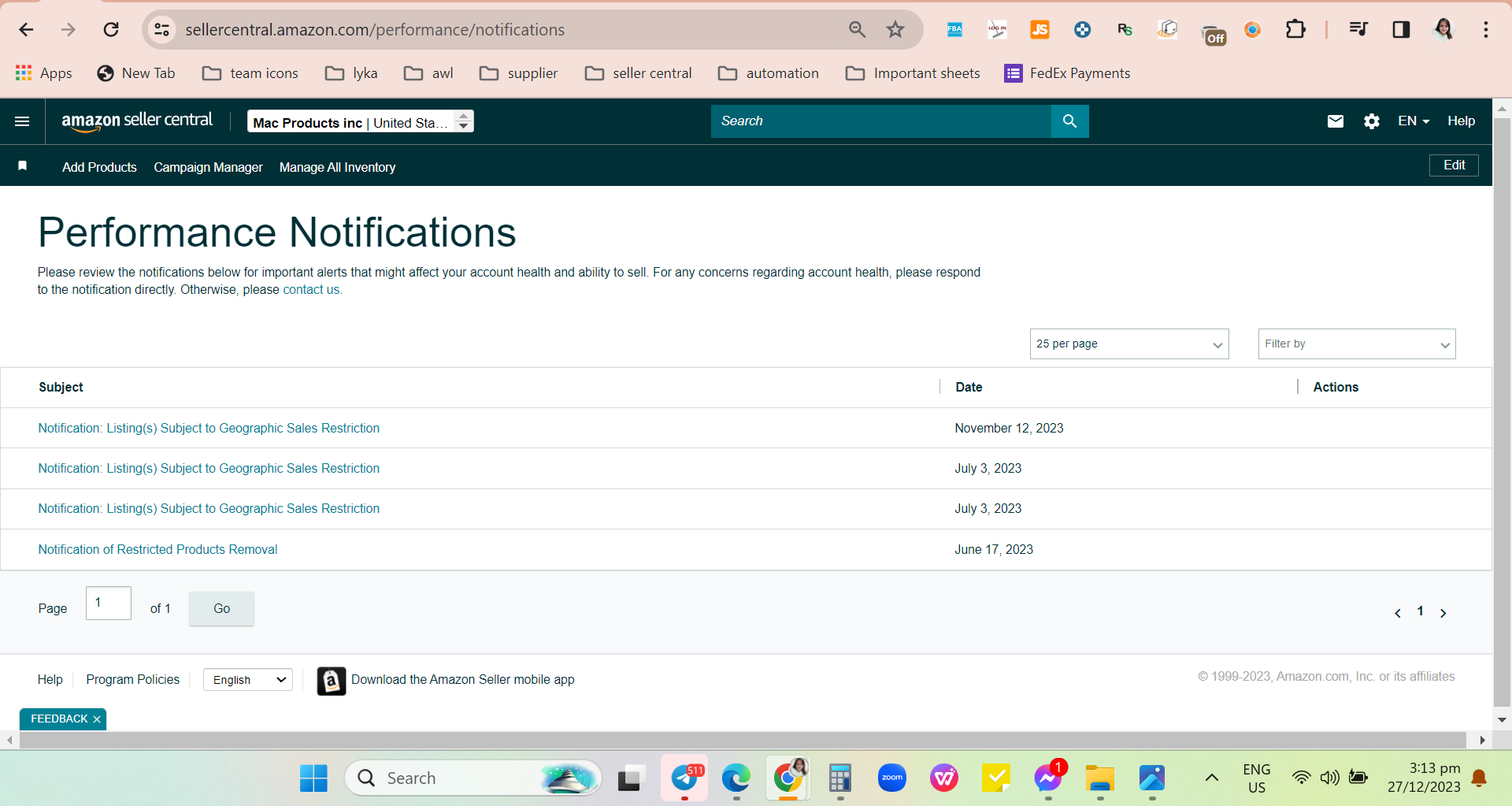Click the bookmark flag icon
Viewport: 1512px width, 806px height.
tap(23, 165)
